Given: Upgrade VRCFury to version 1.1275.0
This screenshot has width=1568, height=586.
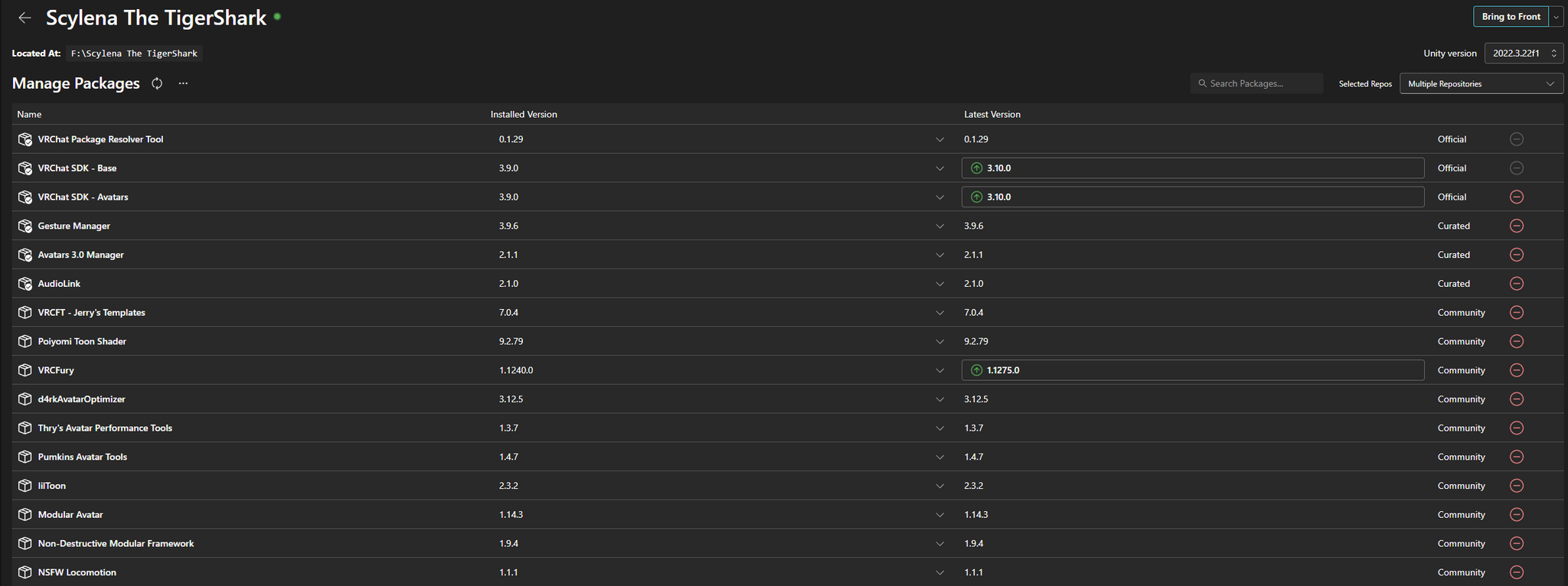Looking at the screenshot, I should pyautogui.click(x=1191, y=370).
